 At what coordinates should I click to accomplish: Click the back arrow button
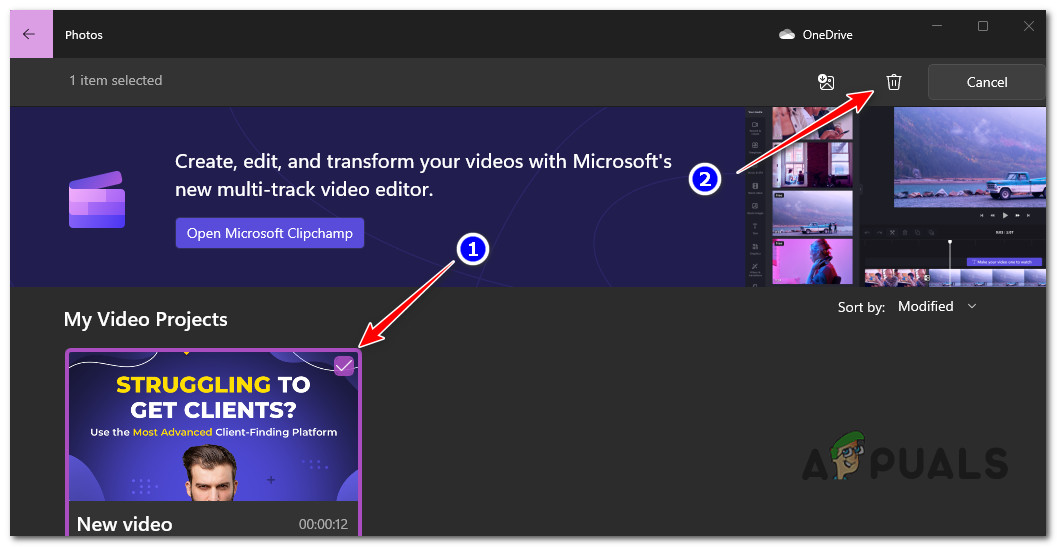pos(29,34)
